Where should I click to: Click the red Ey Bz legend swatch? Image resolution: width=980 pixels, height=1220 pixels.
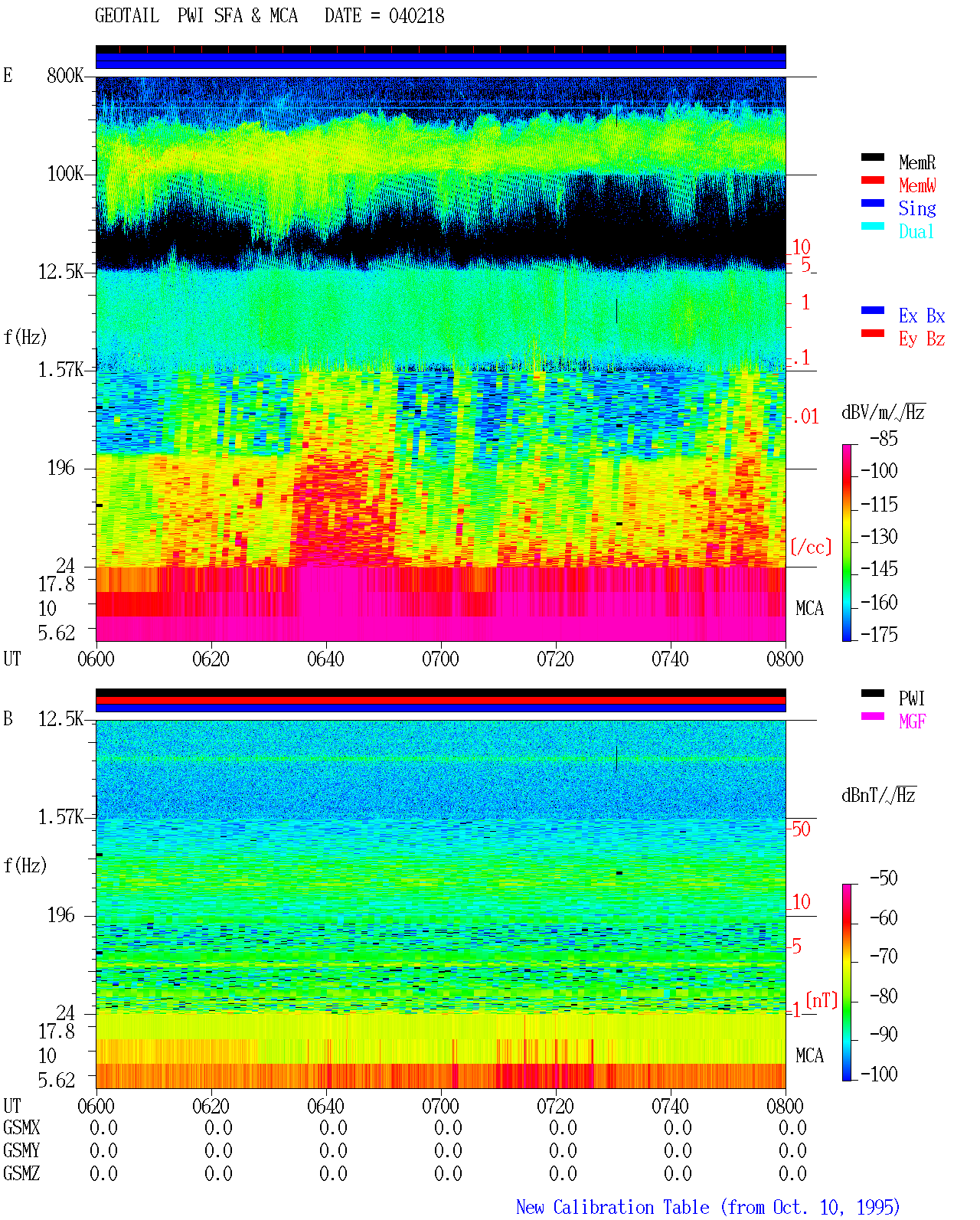click(873, 333)
